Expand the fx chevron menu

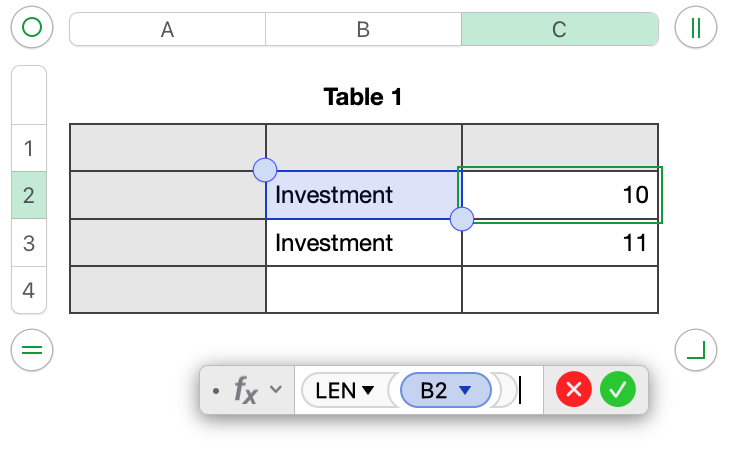[x=277, y=390]
